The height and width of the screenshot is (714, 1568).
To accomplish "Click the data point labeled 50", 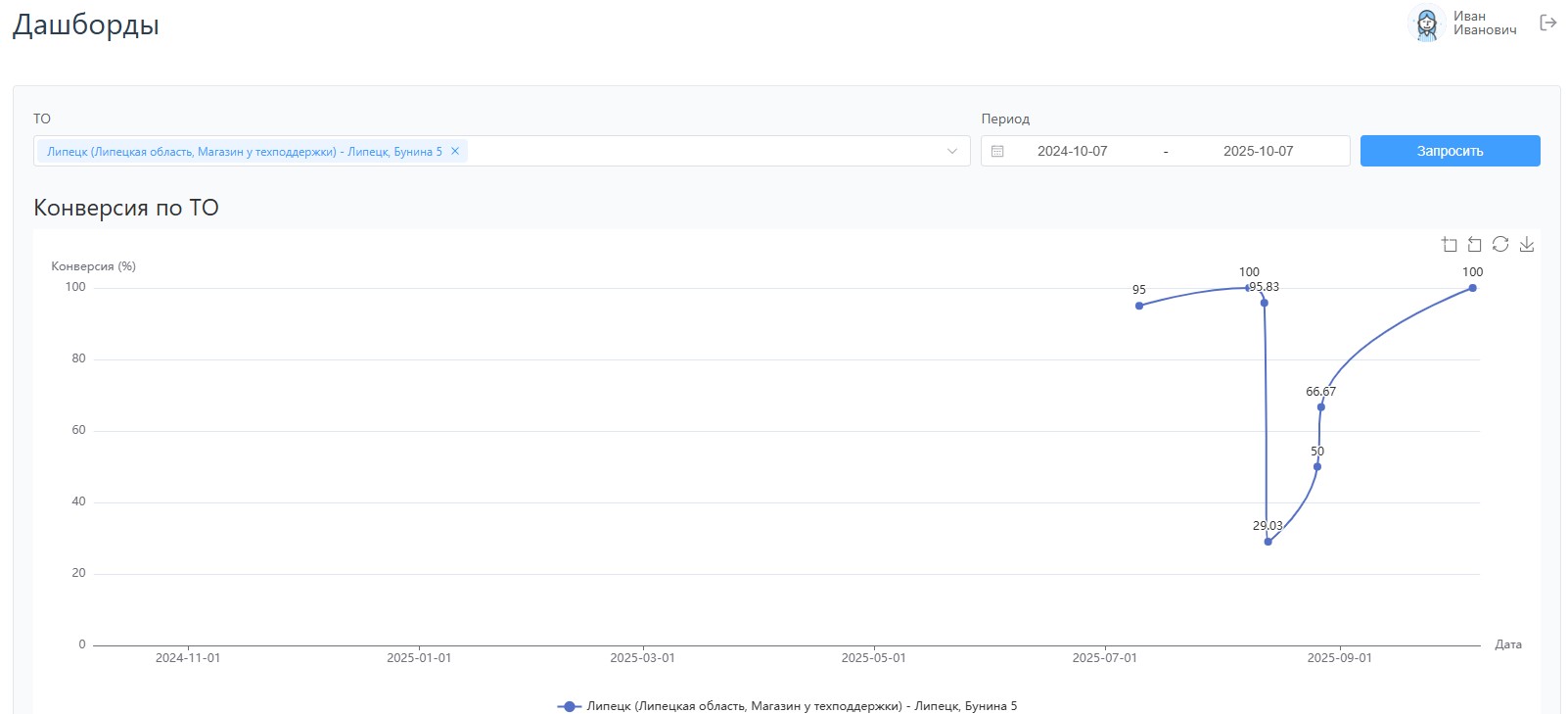I will pyautogui.click(x=1316, y=467).
